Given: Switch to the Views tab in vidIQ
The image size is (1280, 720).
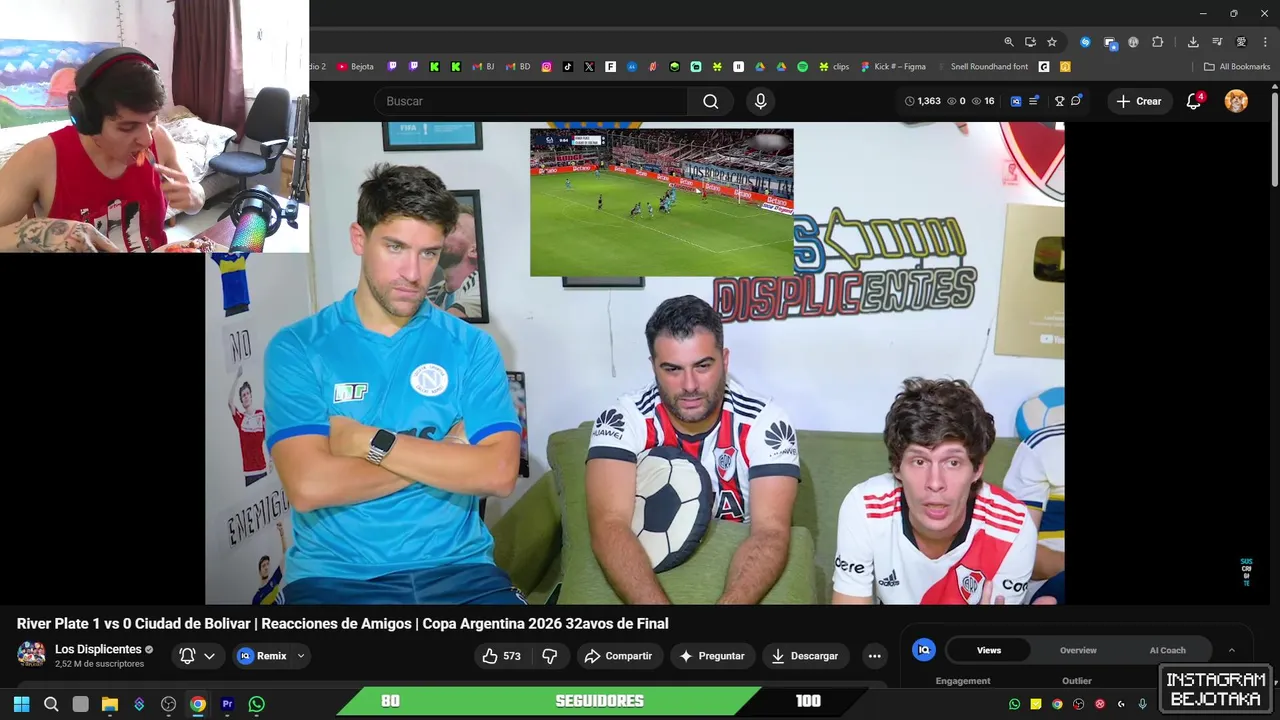Looking at the screenshot, I should 989,650.
